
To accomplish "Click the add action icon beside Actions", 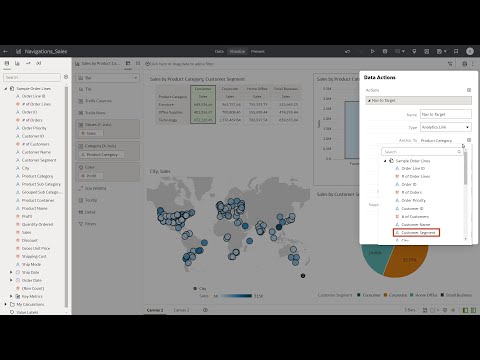I will [469, 90].
